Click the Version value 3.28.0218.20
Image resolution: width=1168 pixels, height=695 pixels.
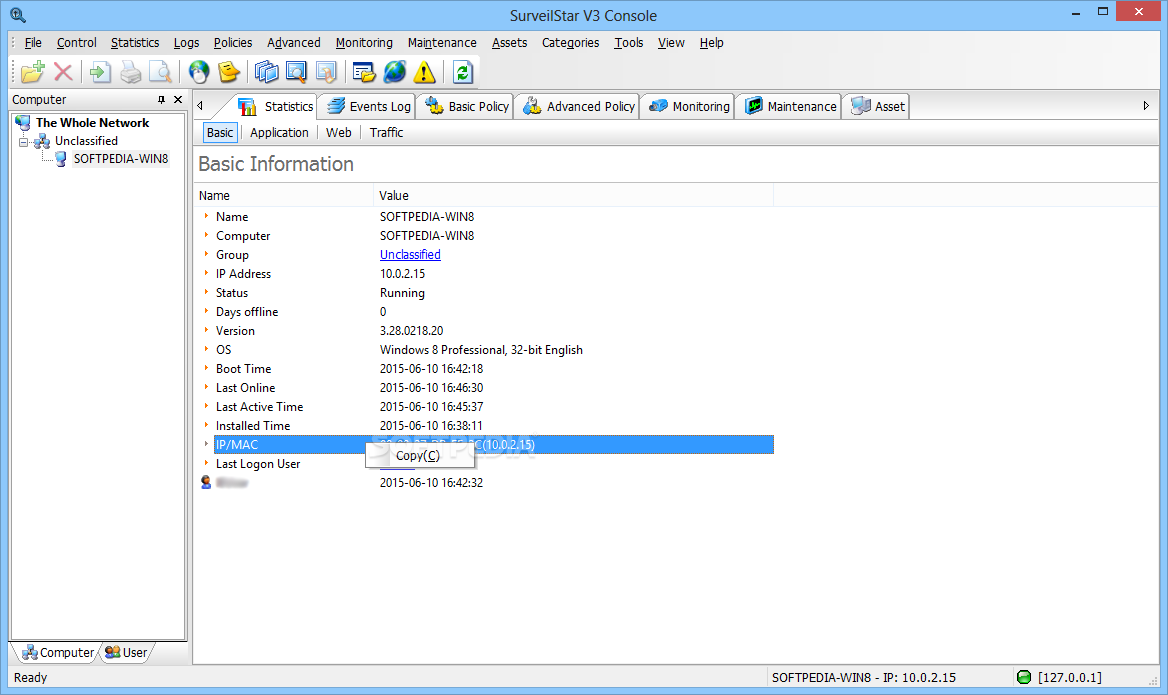411,331
